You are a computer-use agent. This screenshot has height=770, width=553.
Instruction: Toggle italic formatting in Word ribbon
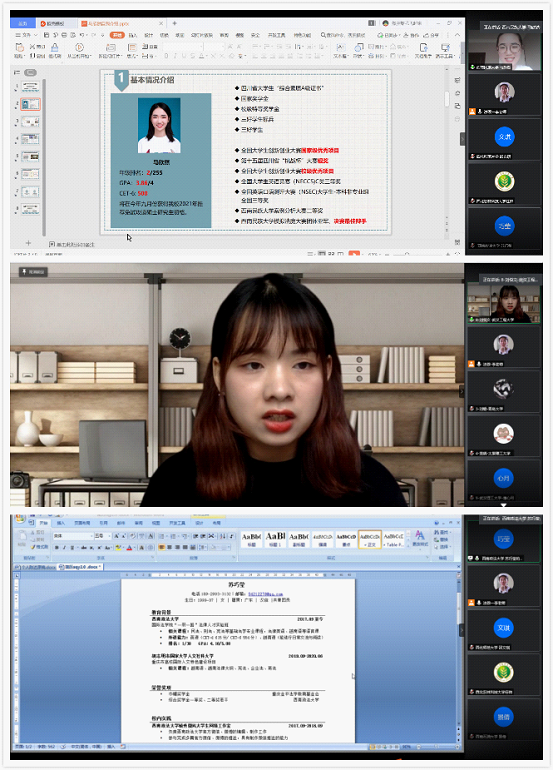(64, 547)
